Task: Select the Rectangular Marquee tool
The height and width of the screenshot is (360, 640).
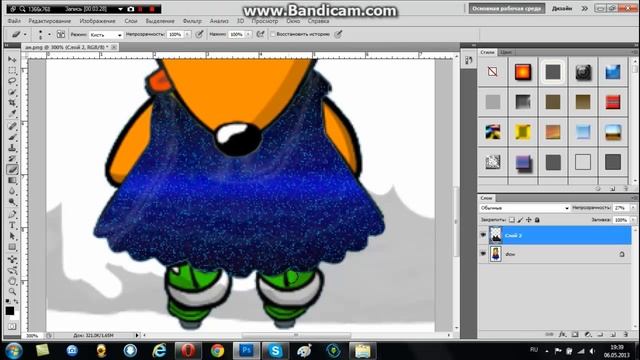Action: coord(12,70)
